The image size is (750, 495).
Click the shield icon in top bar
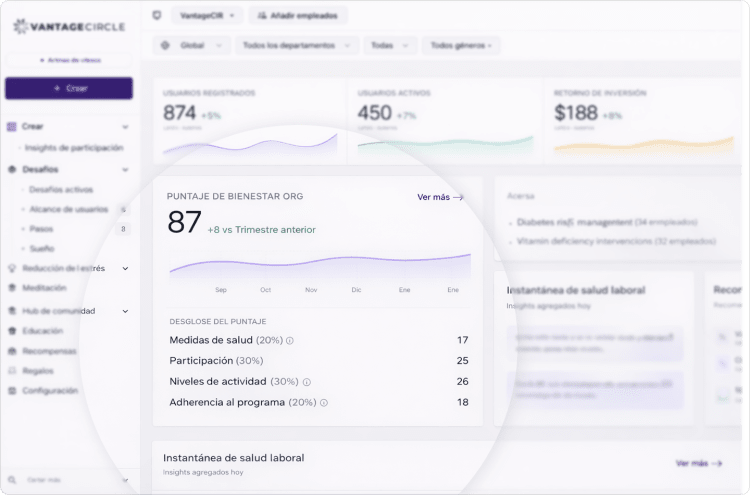157,15
